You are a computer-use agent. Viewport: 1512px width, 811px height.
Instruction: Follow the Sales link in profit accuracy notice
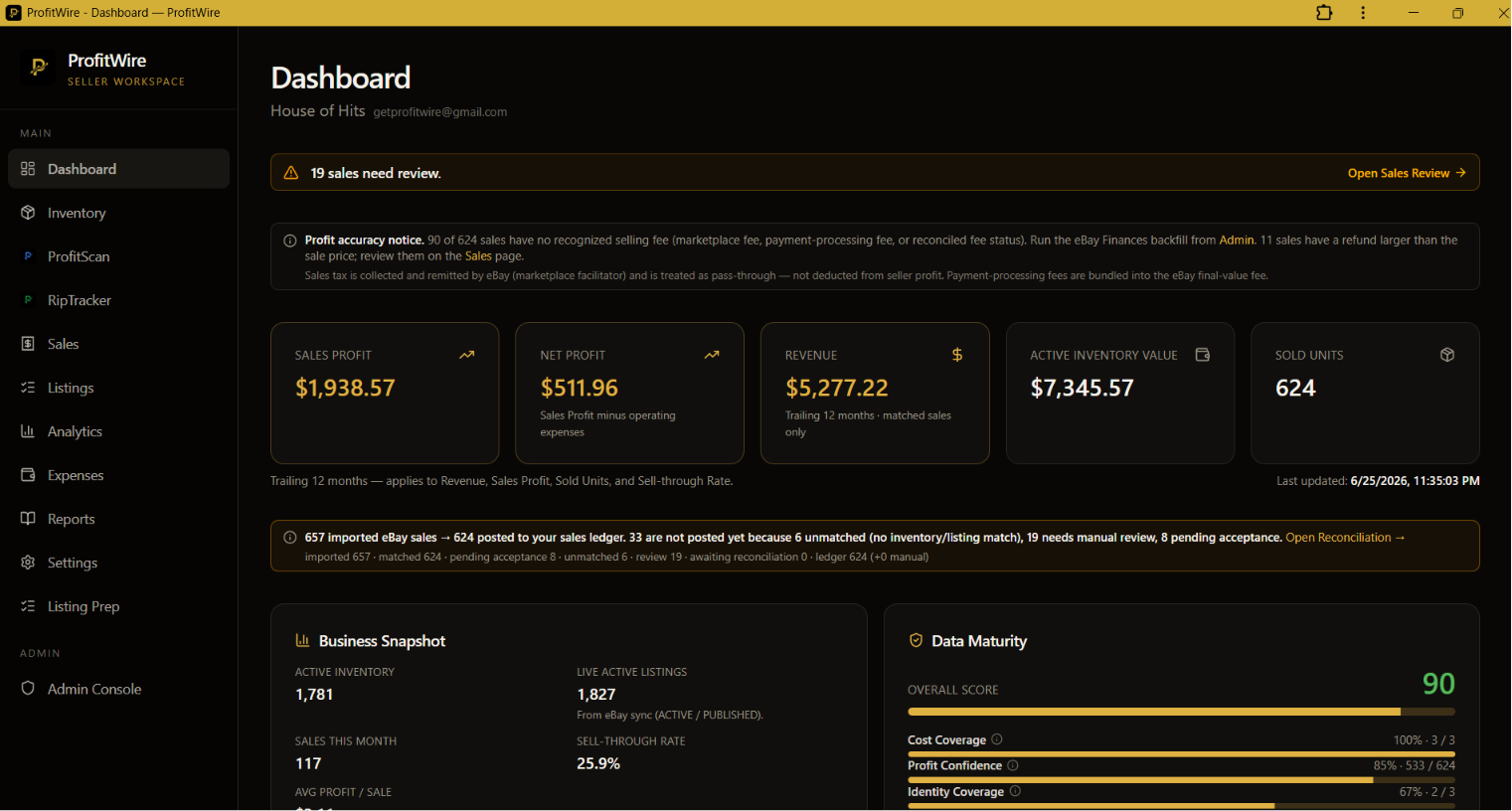point(478,256)
